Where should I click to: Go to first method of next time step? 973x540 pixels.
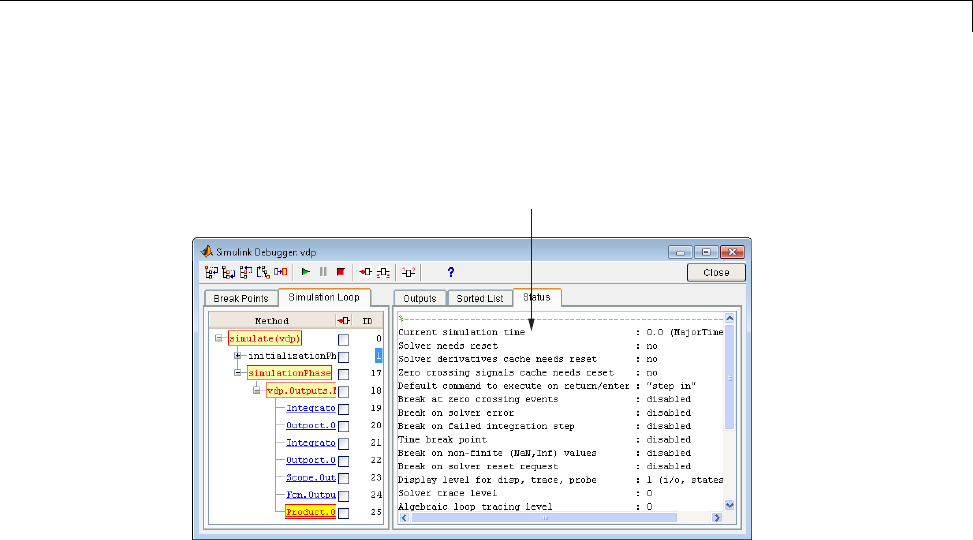click(263, 272)
